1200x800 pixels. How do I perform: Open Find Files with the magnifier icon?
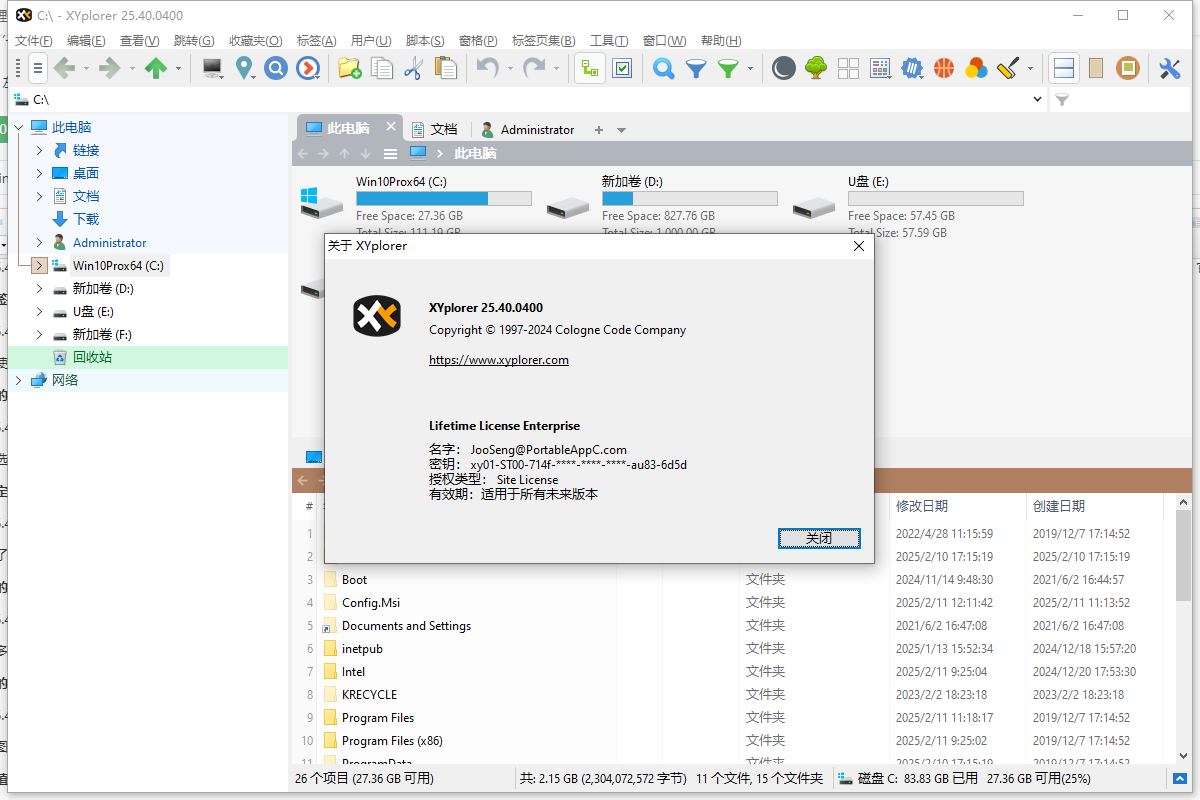click(663, 68)
